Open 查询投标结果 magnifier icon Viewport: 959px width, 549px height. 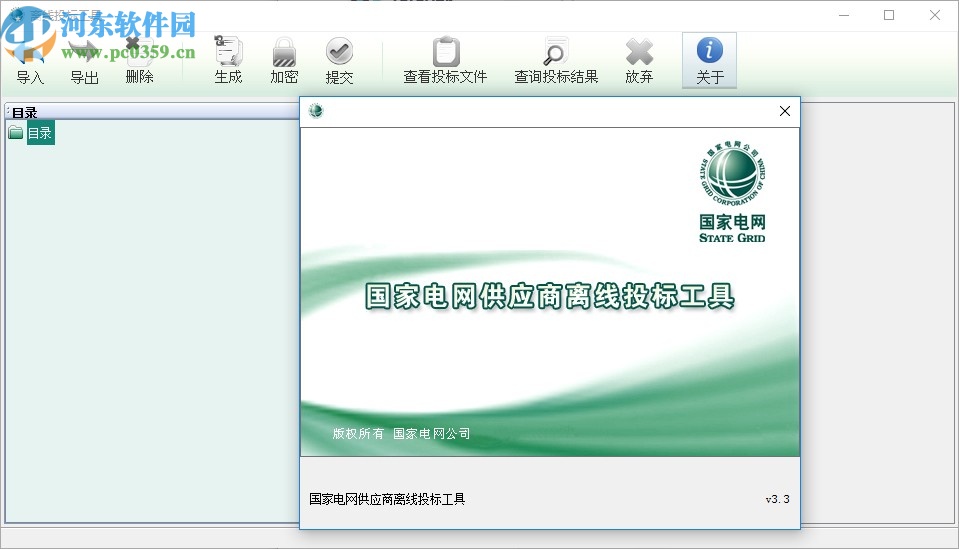(556, 51)
